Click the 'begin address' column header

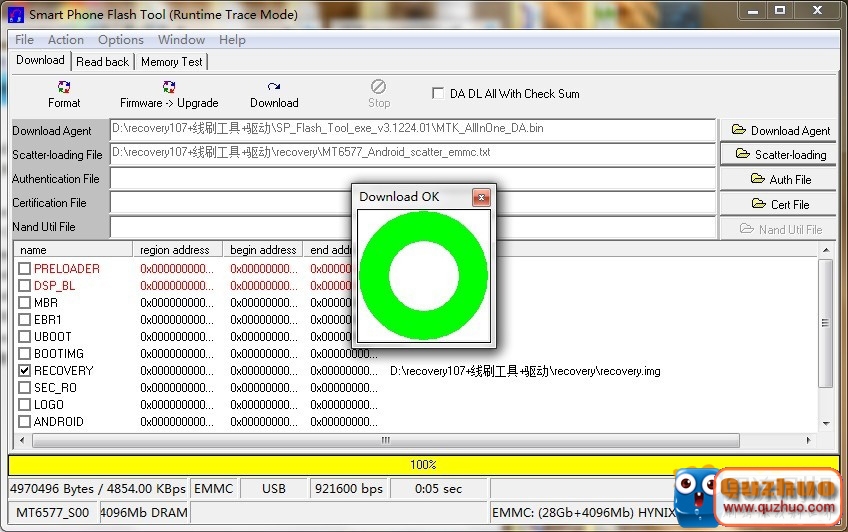(x=263, y=250)
